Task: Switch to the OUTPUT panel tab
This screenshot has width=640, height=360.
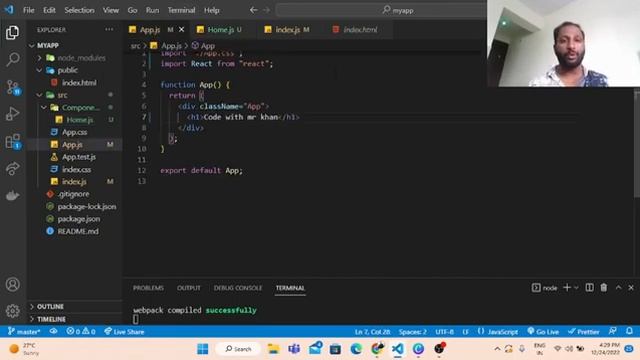Action: tap(189, 288)
